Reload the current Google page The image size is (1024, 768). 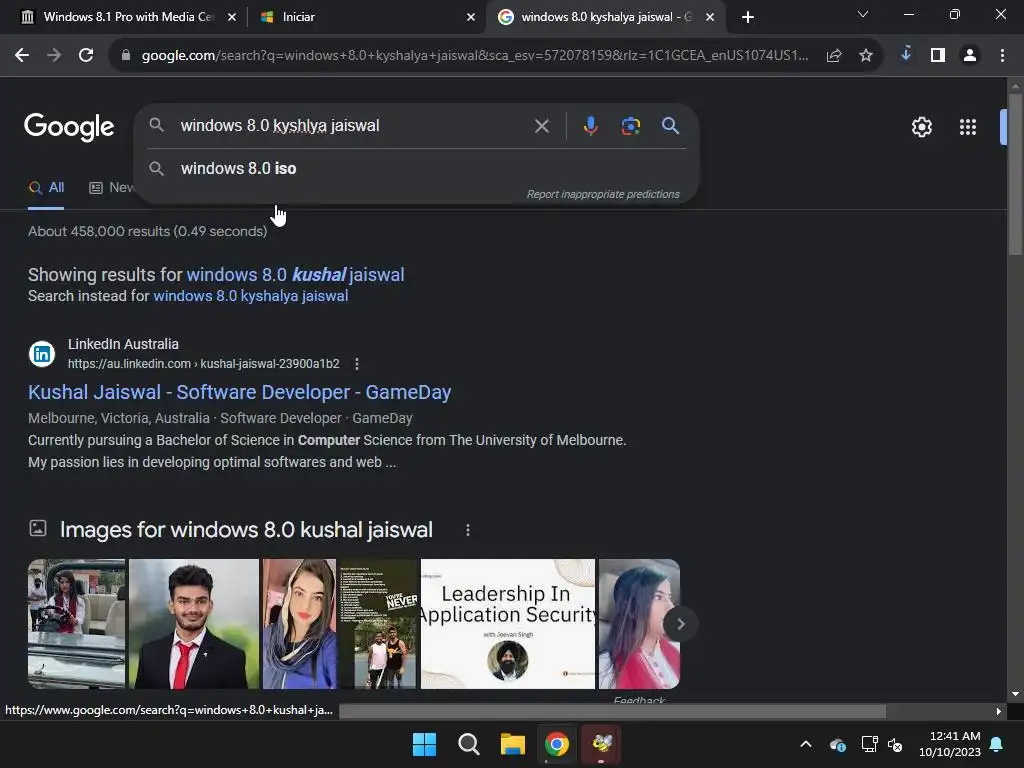pyautogui.click(x=86, y=56)
